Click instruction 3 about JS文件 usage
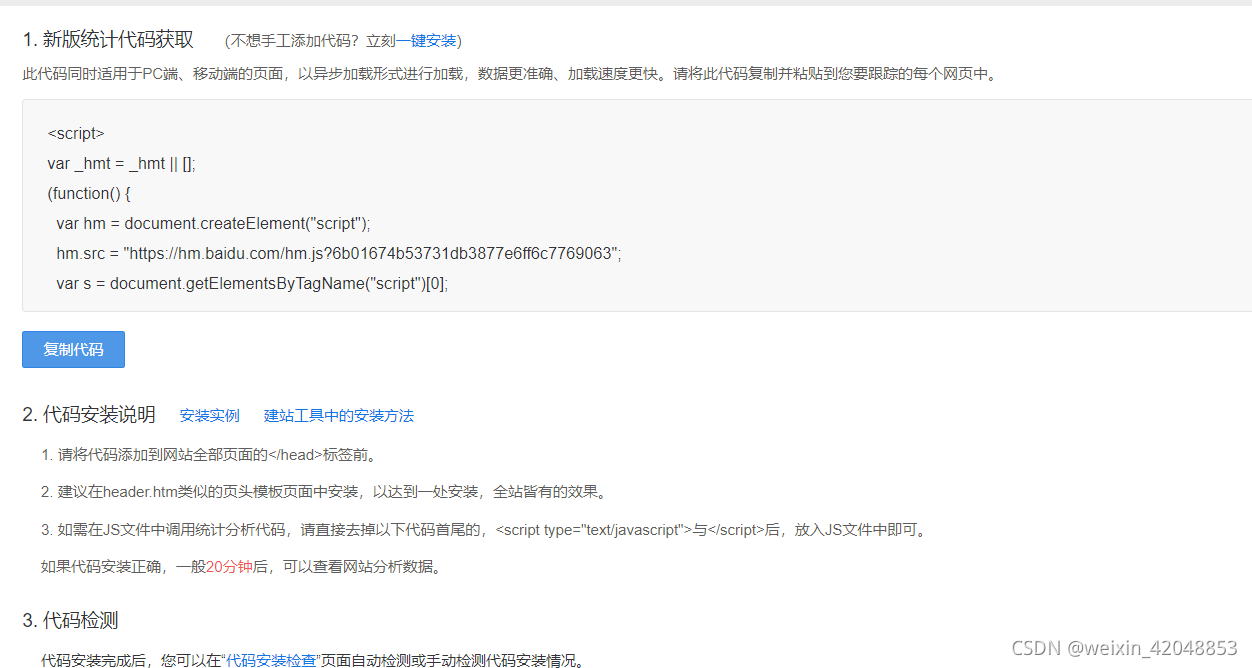This screenshot has width=1252, height=668. (485, 530)
